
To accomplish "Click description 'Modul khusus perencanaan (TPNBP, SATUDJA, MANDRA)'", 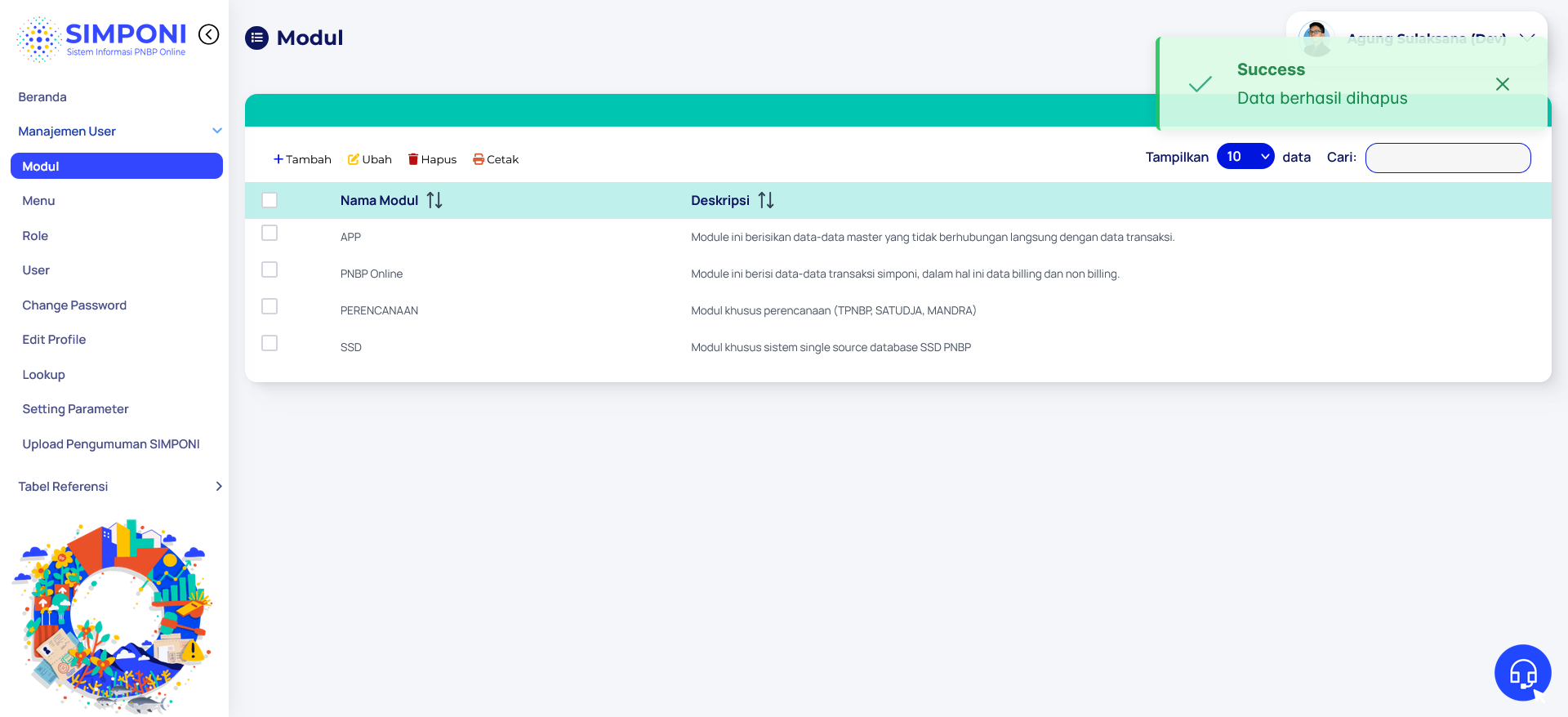I will point(834,310).
